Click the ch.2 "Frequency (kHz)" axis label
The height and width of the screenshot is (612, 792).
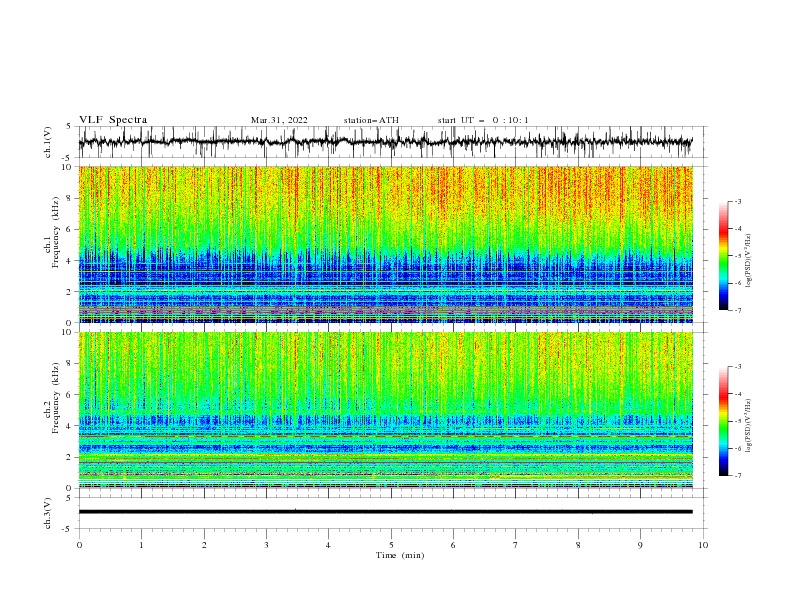(56, 398)
